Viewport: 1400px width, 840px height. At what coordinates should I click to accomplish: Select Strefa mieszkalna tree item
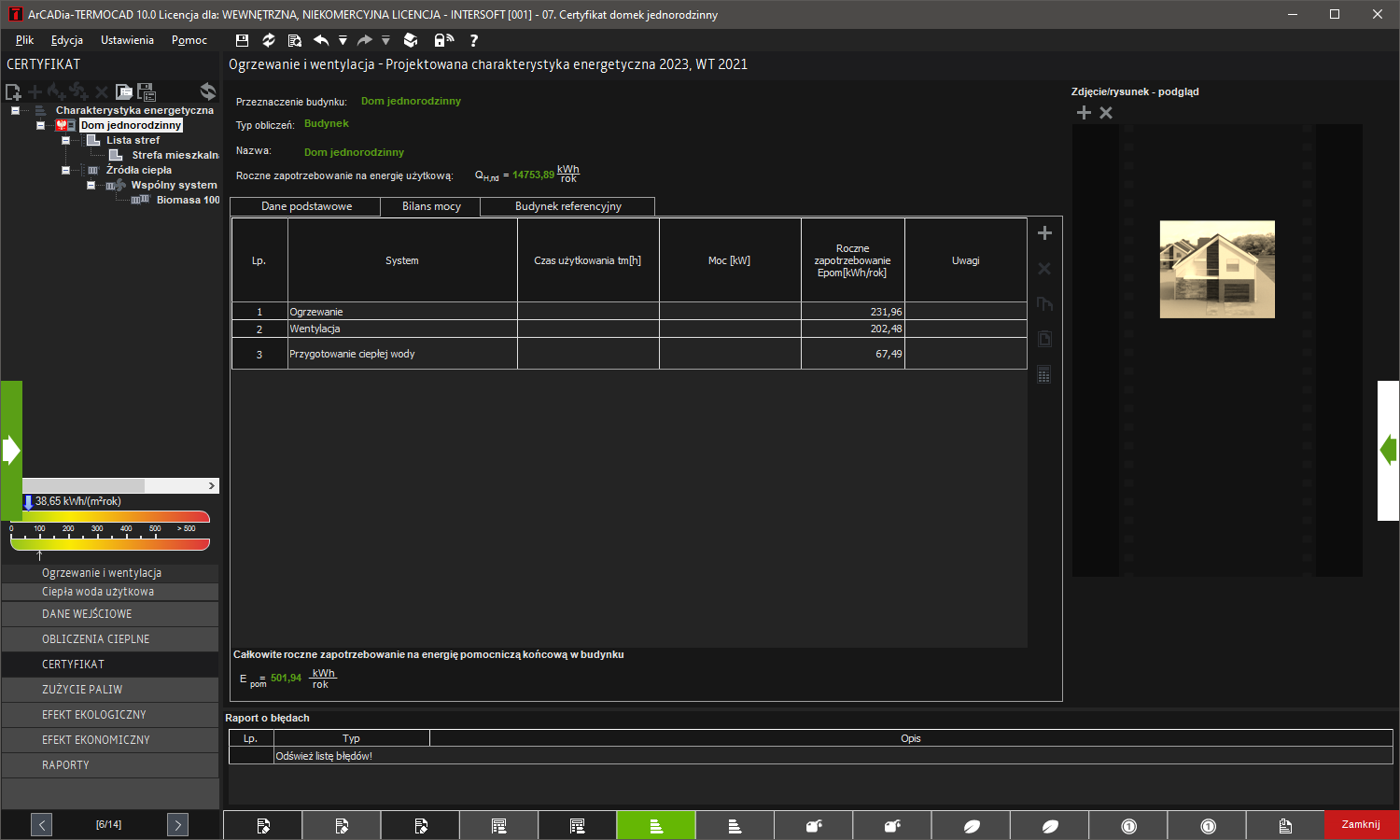pyautogui.click(x=175, y=155)
